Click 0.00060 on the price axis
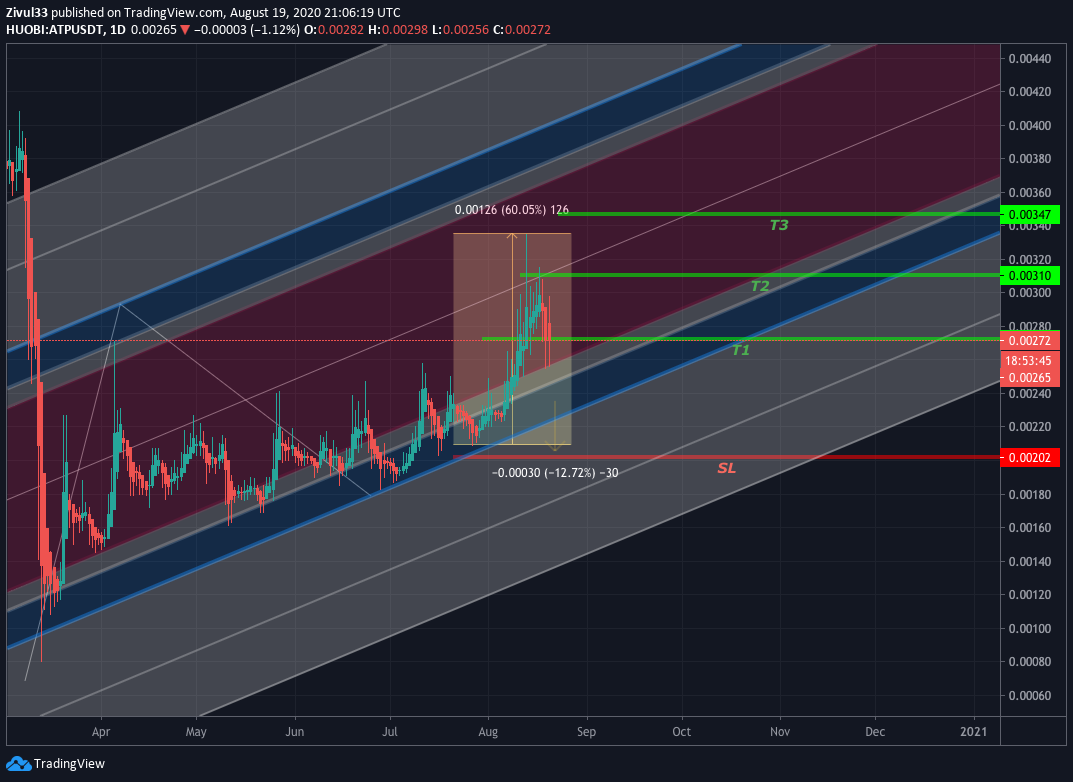1073x782 pixels. pyautogui.click(x=1030, y=695)
